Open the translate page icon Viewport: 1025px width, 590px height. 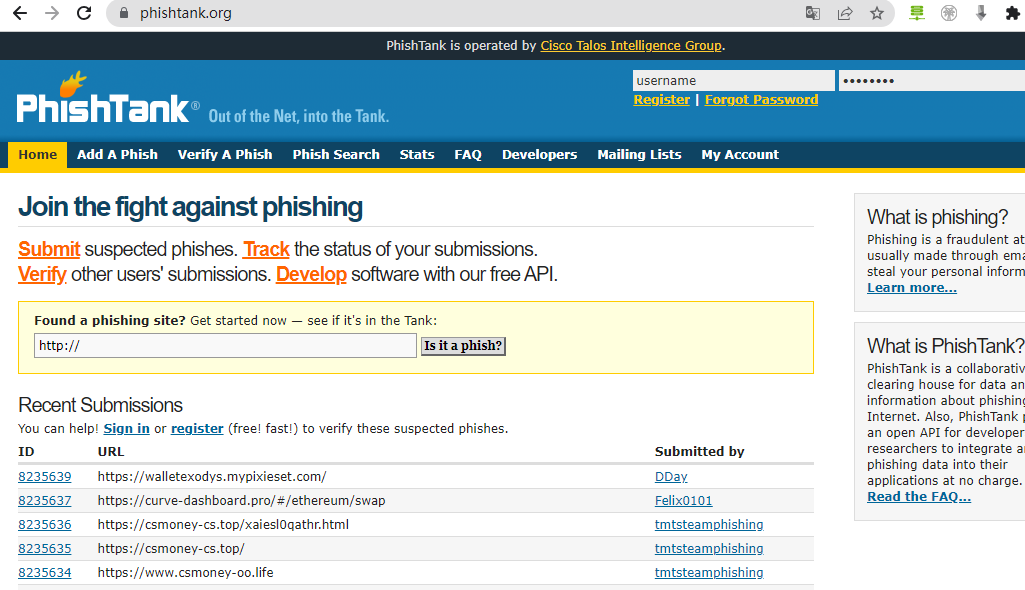813,13
